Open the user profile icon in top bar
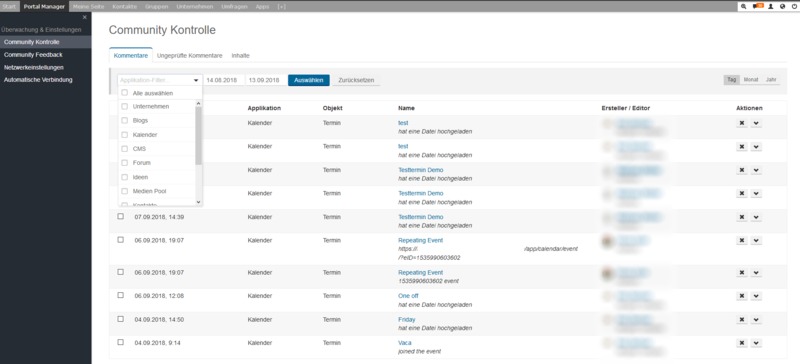This screenshot has height=364, width=800. 771,7
